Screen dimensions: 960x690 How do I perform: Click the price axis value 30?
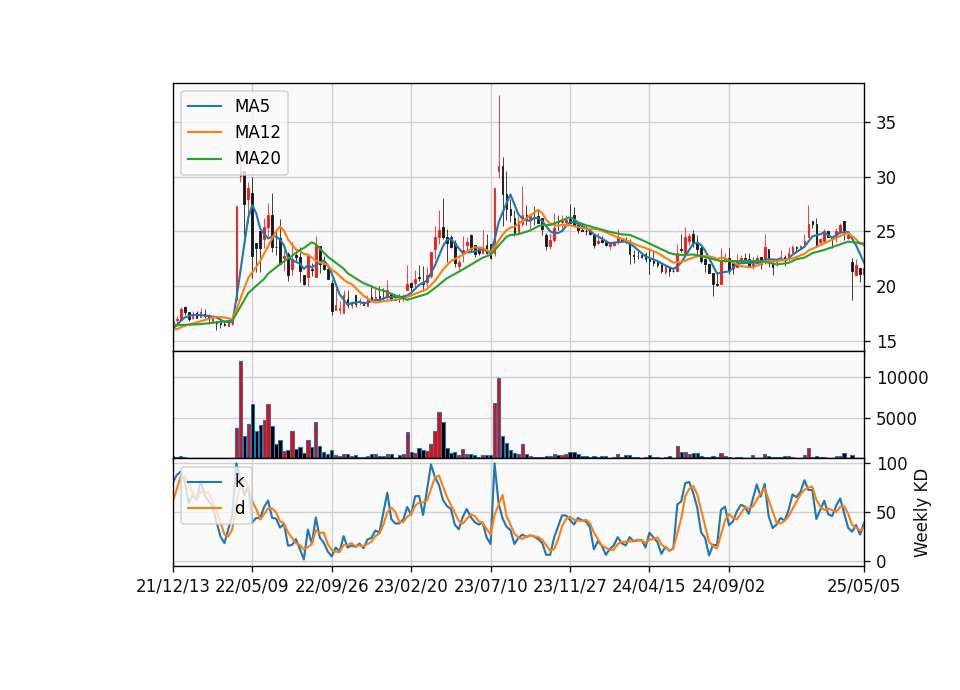tap(886, 178)
